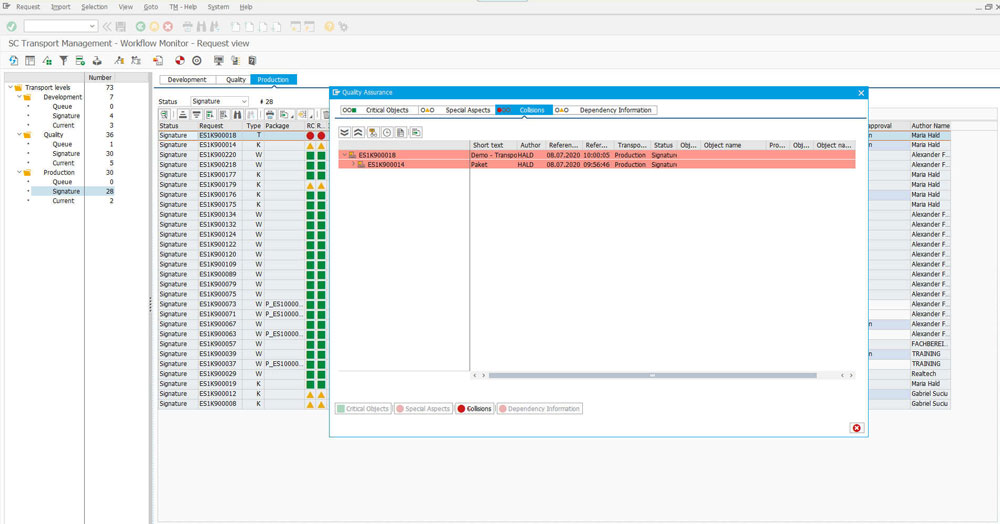
Task: Switch to the Quality tab
Action: pyautogui.click(x=235, y=80)
